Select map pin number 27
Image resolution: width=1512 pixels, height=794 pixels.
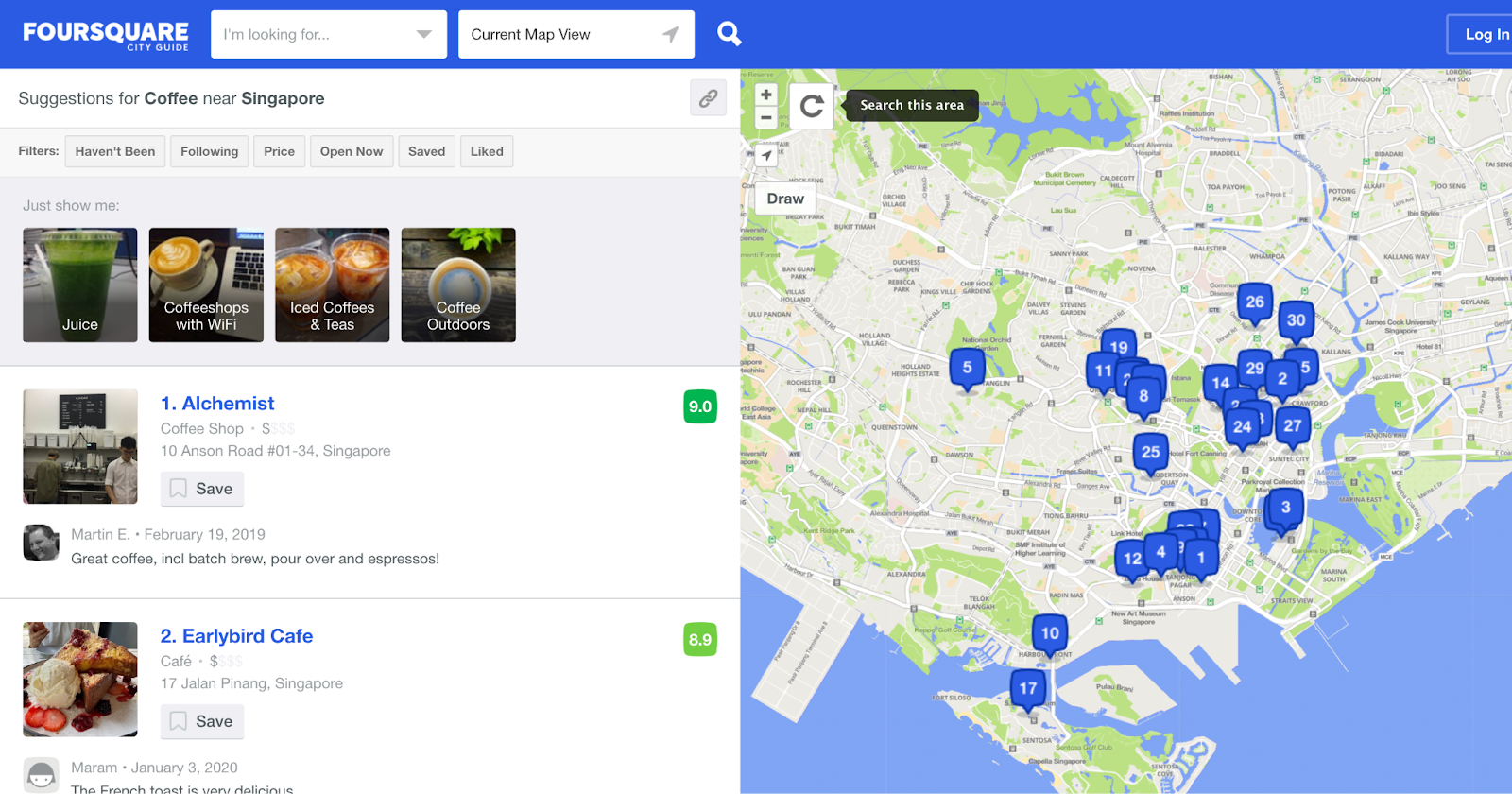(x=1293, y=427)
